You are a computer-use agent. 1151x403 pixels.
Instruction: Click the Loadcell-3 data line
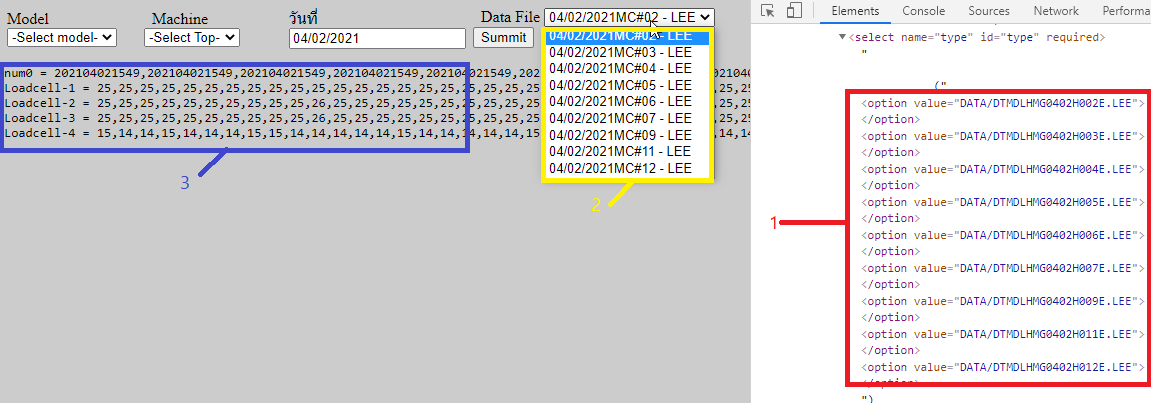[x=377, y=117]
